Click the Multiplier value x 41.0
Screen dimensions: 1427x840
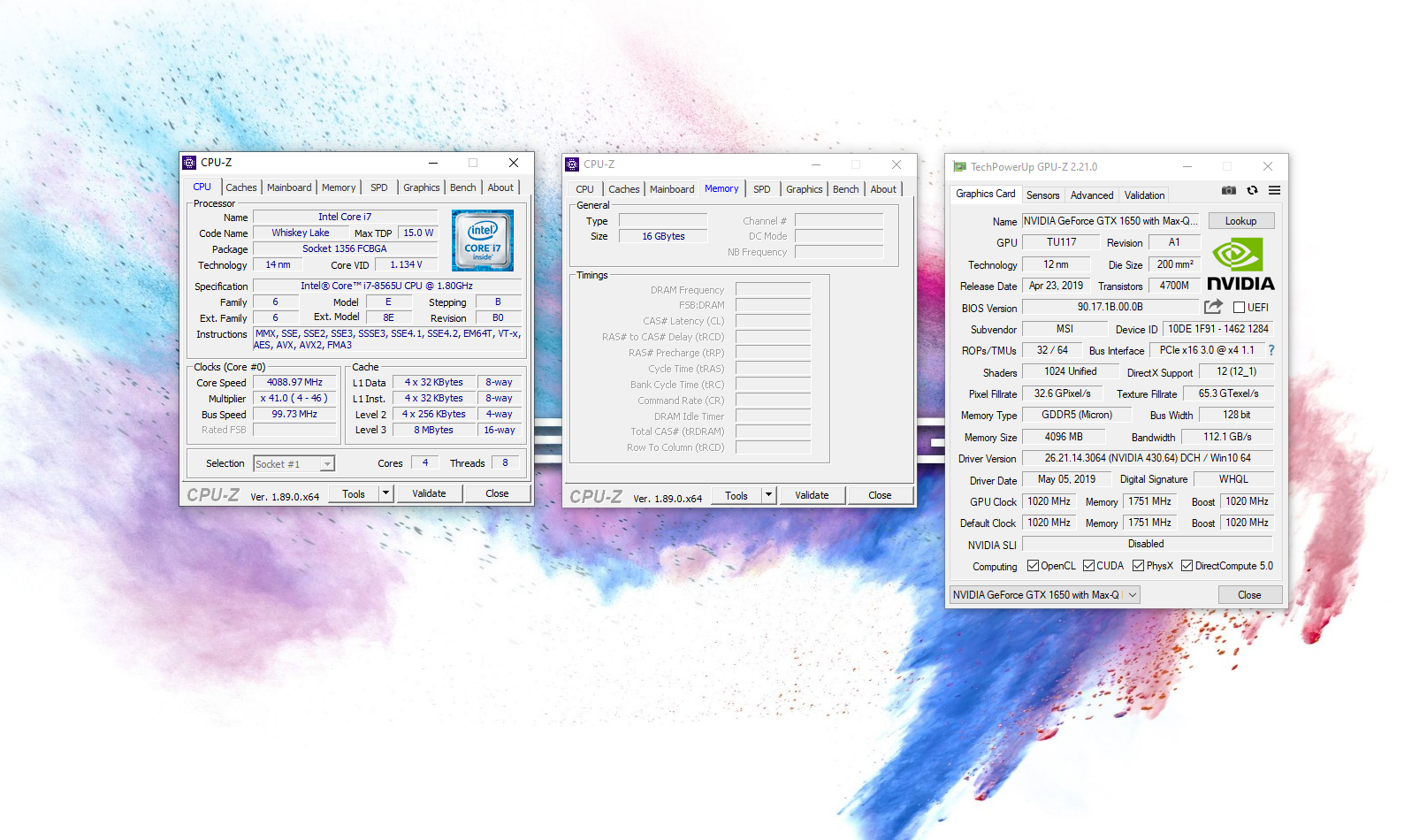294,399
